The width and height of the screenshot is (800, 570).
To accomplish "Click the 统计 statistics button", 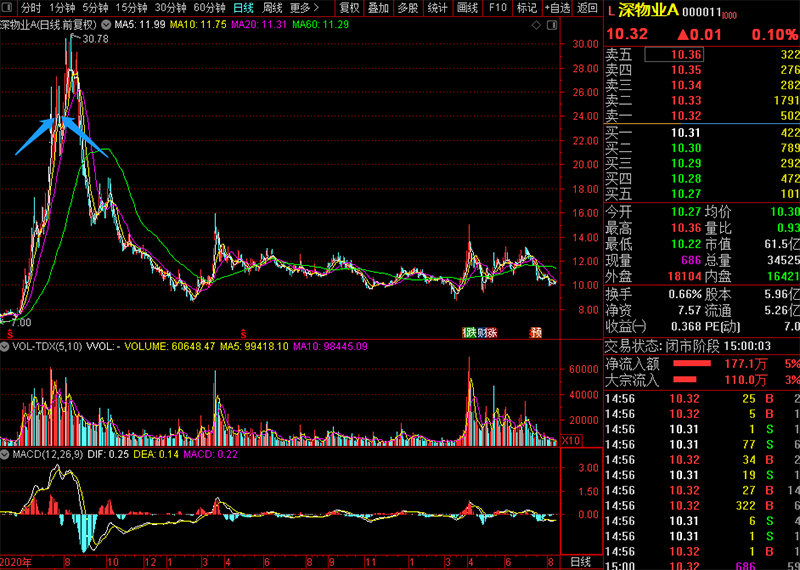I will pyautogui.click(x=437, y=8).
